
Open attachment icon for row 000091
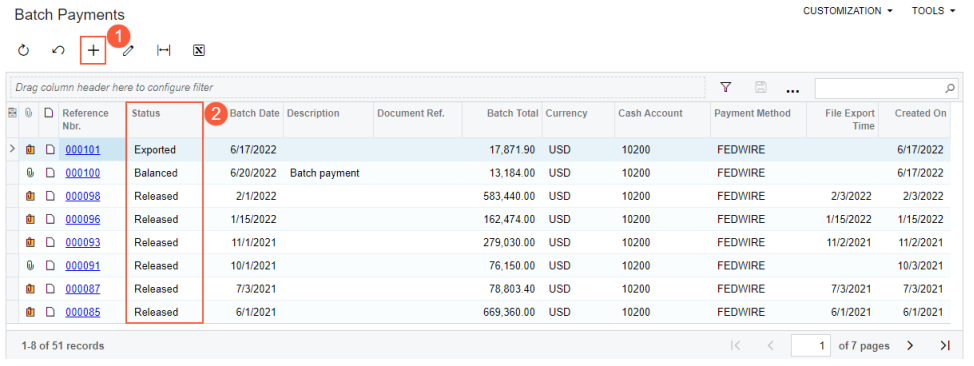tap(30, 265)
